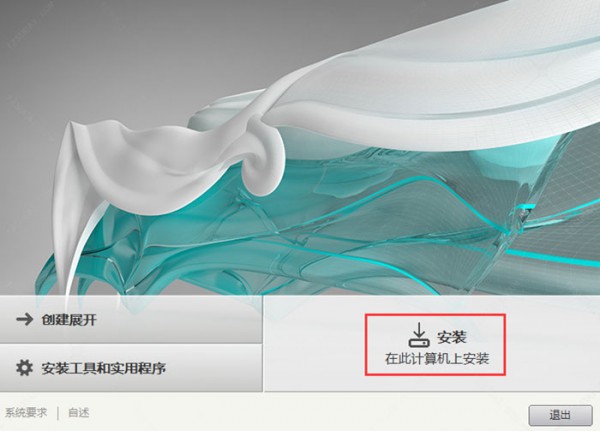Open the 创建展开 deployment option
The image size is (600, 431).
(131, 319)
